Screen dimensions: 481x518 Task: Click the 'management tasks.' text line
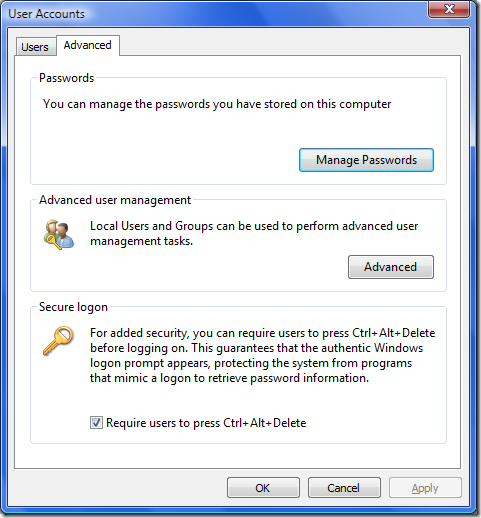tap(141, 241)
